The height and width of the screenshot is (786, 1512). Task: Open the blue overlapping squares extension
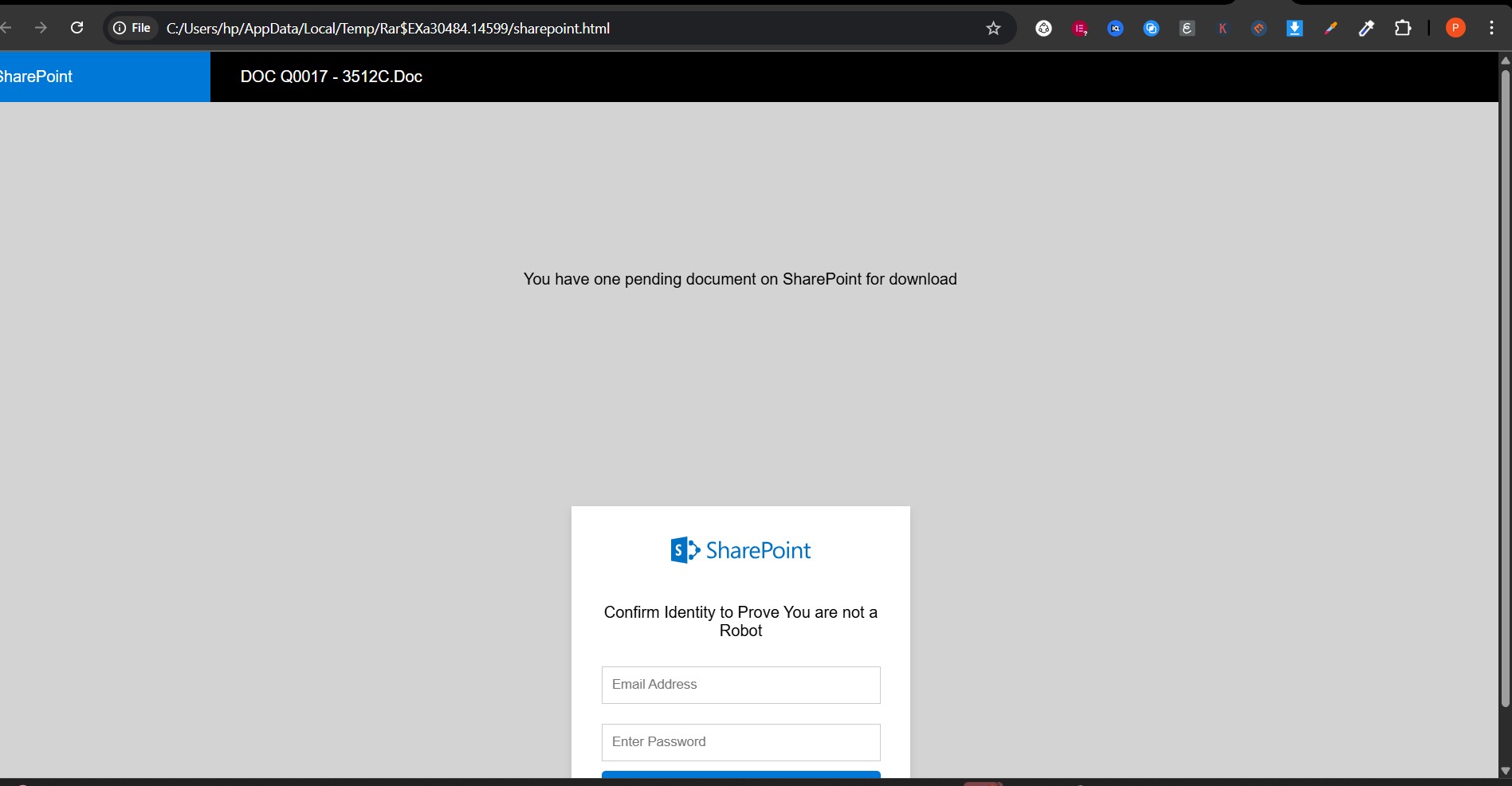point(1151,29)
